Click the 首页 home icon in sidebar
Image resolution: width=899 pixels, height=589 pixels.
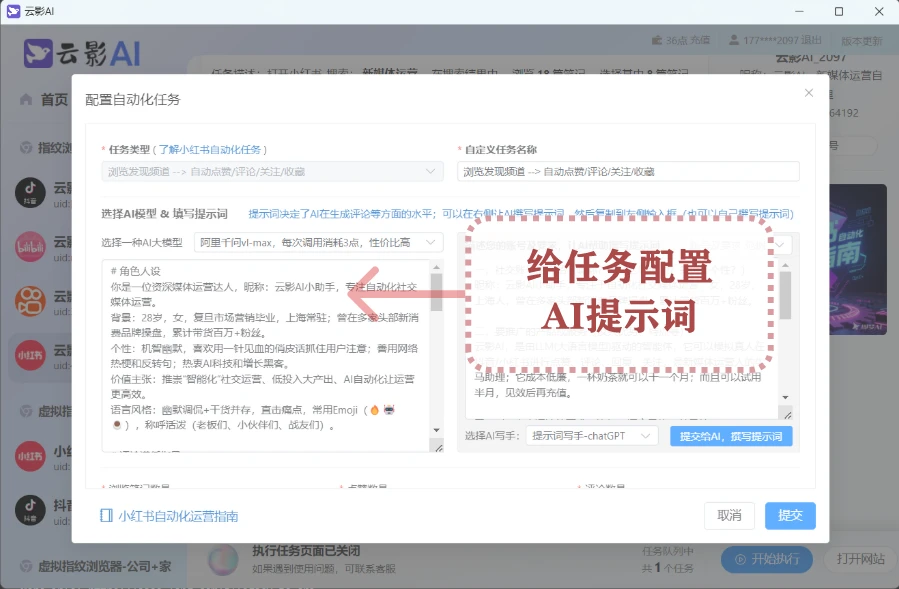click(x=26, y=100)
